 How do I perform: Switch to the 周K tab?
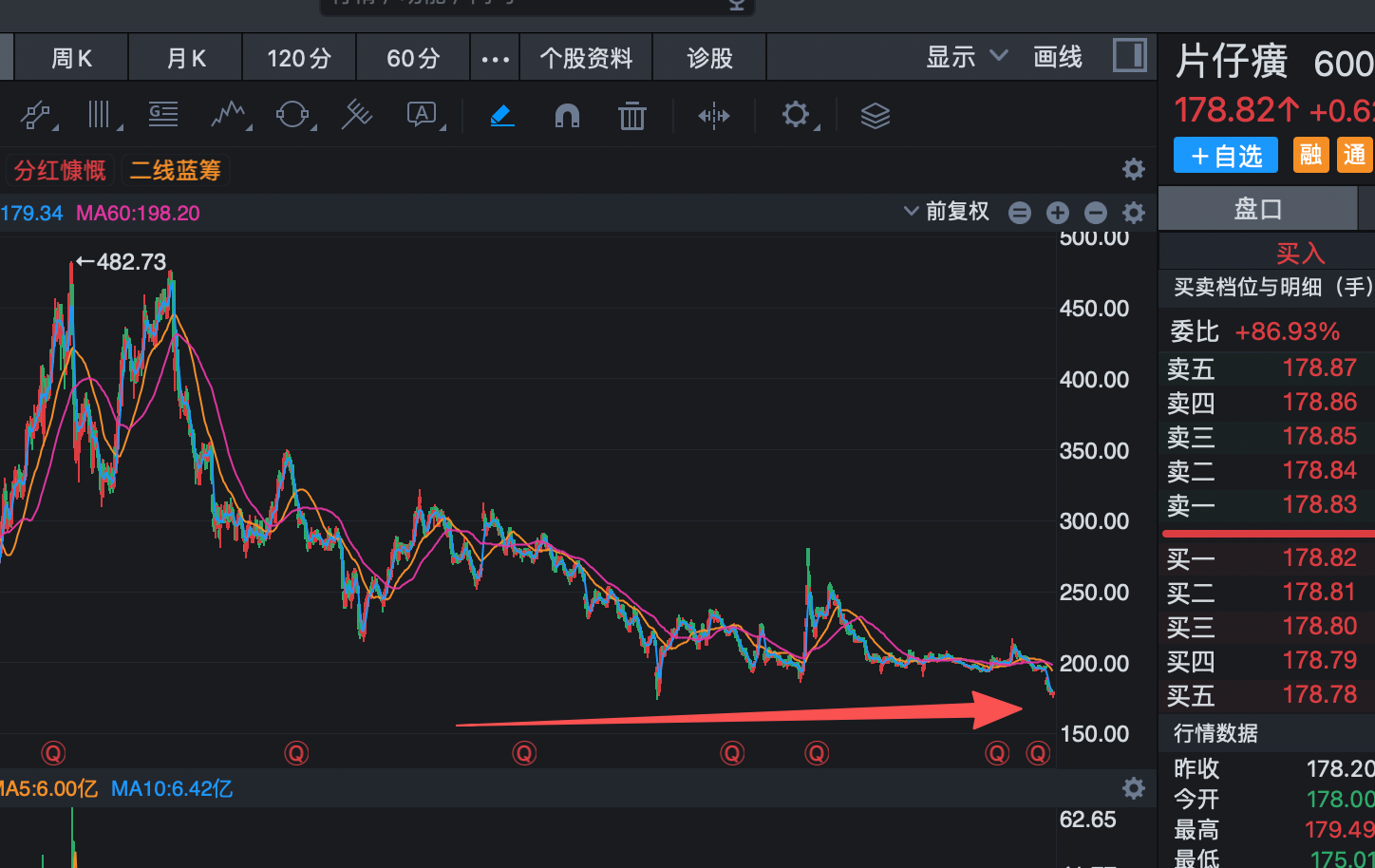pos(71,59)
